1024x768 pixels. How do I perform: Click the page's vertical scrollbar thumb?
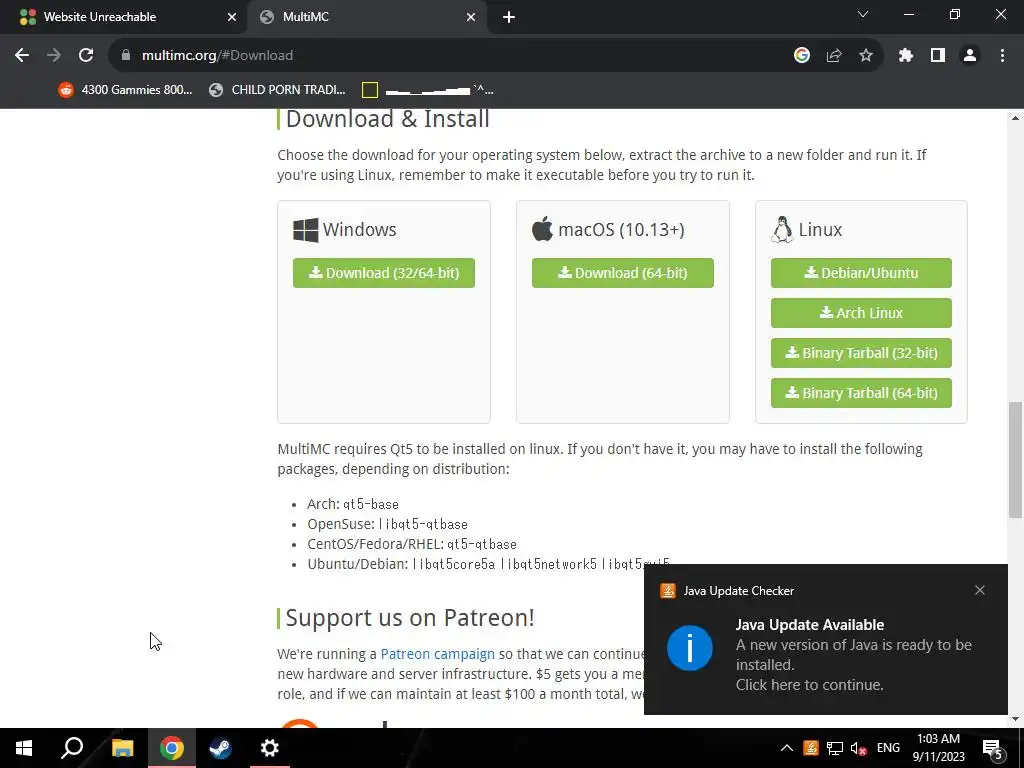(x=1015, y=460)
